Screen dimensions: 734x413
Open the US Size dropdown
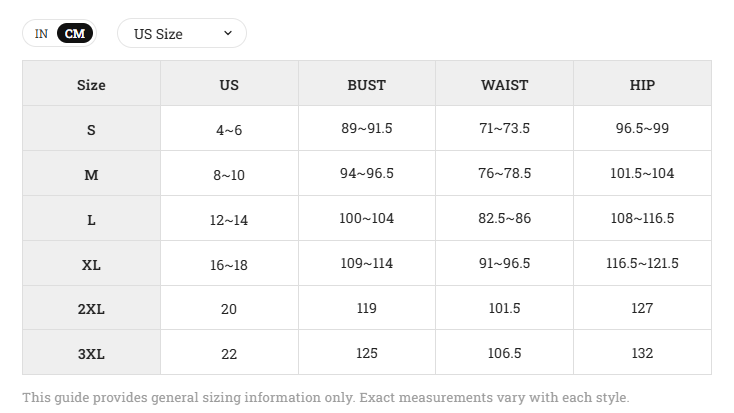pyautogui.click(x=182, y=33)
